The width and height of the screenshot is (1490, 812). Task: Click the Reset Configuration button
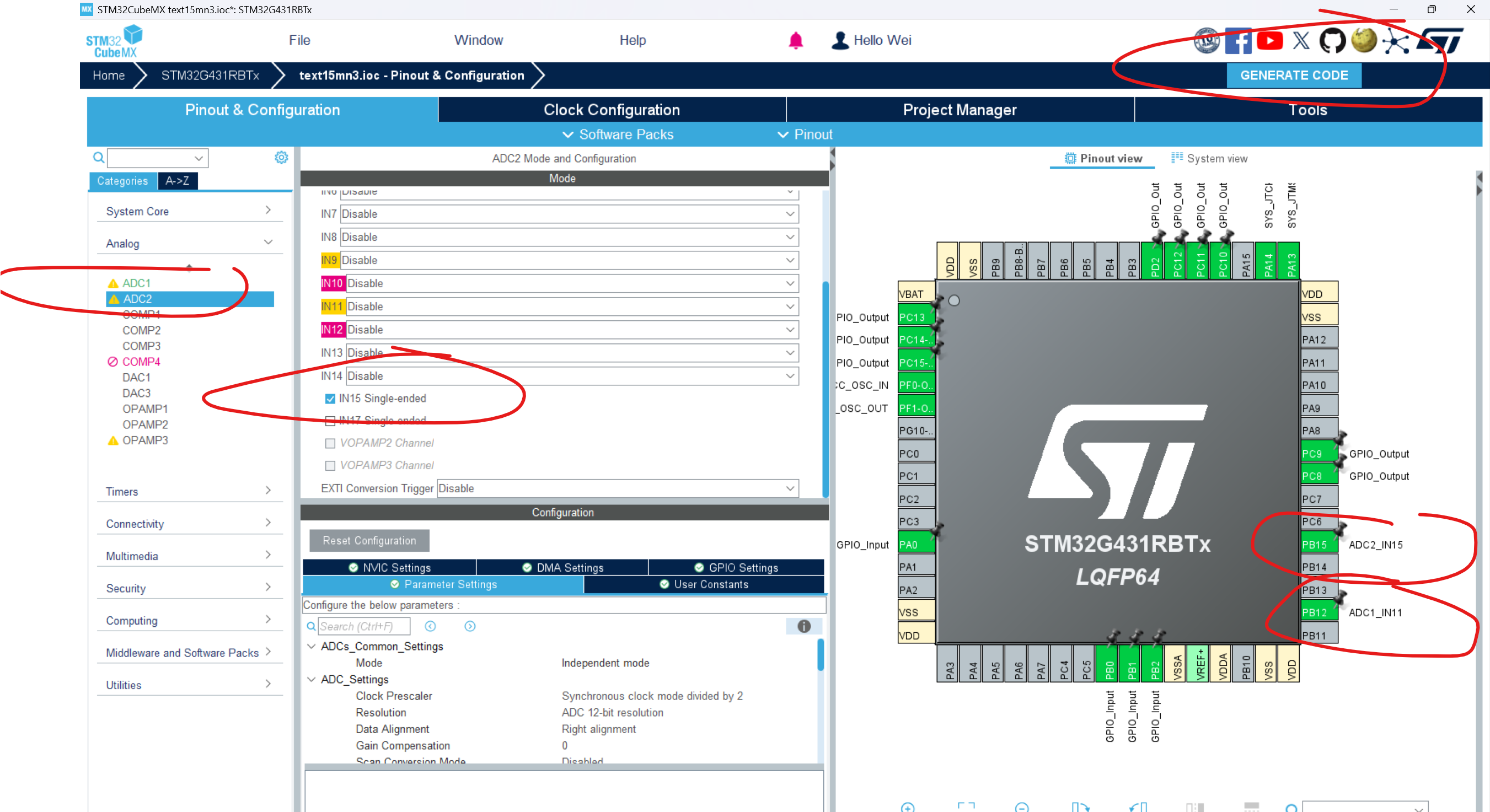[369, 540]
